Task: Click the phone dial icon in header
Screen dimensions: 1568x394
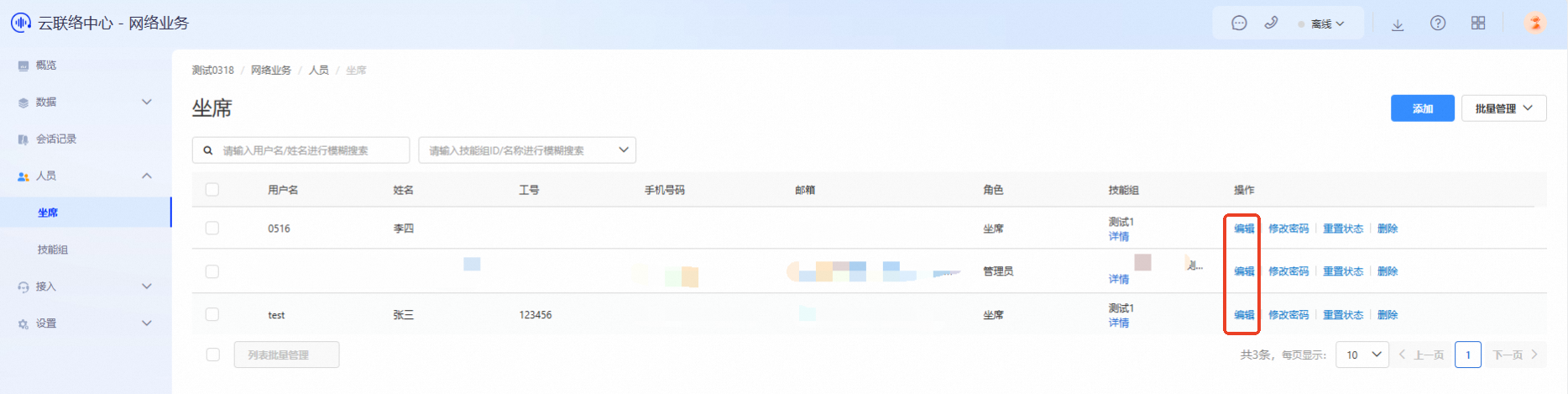Action: [1272, 24]
